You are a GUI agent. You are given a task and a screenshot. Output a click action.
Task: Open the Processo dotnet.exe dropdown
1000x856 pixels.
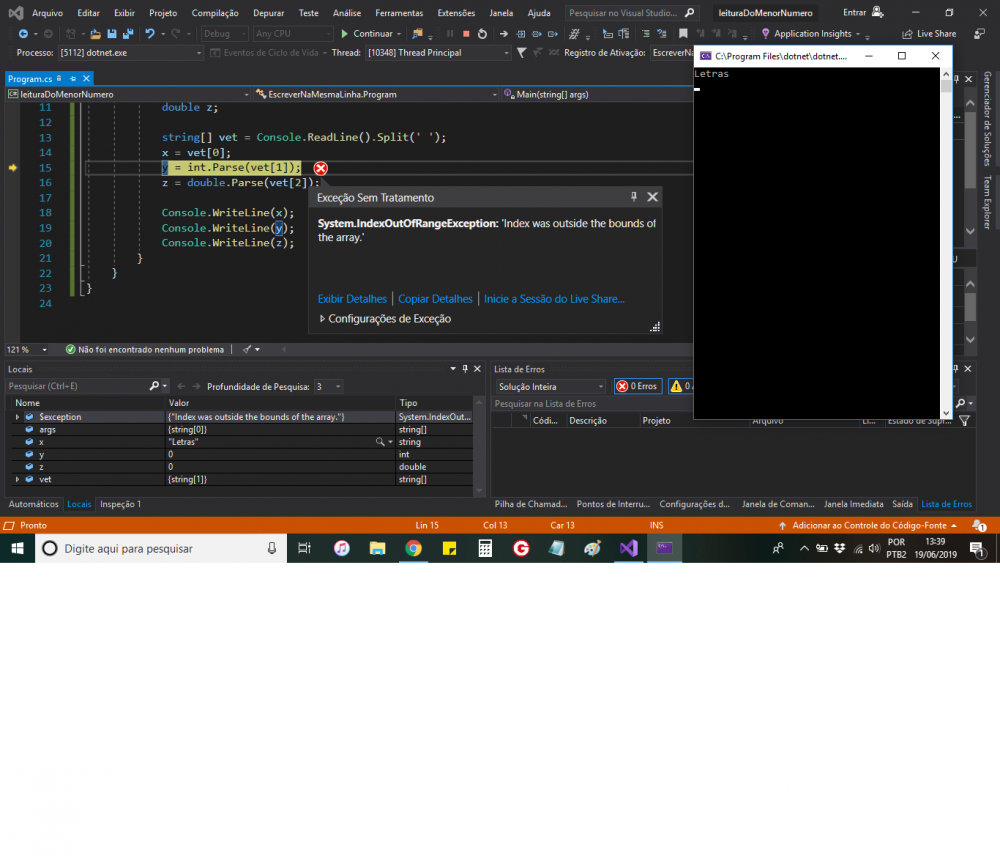(x=130, y=52)
